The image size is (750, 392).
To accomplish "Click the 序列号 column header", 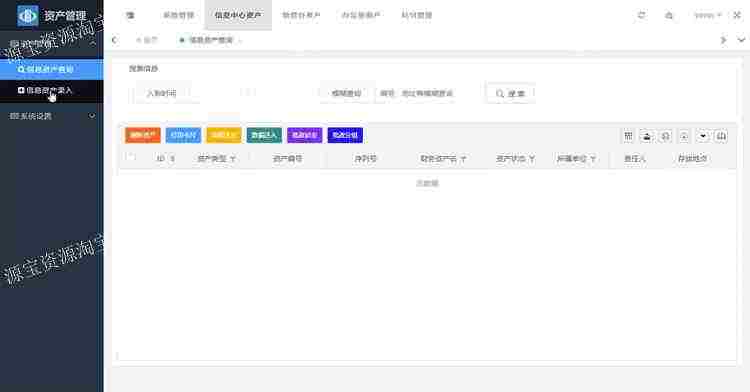I will pos(365,159).
